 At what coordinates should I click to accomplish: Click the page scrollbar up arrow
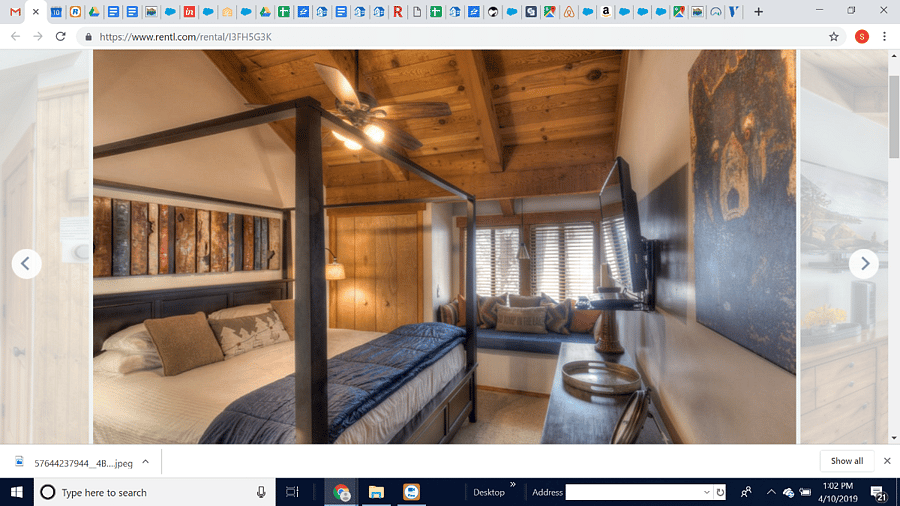[x=894, y=55]
